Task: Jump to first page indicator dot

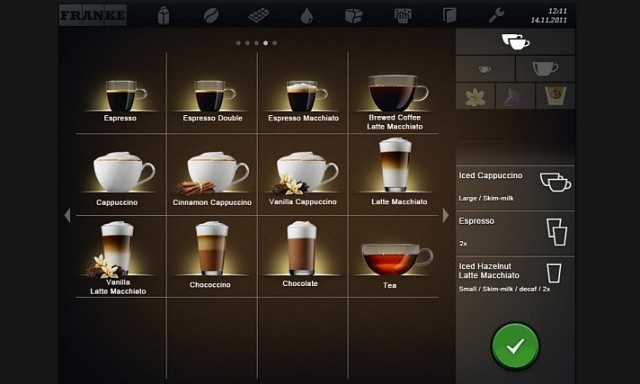Action: pos(238,43)
